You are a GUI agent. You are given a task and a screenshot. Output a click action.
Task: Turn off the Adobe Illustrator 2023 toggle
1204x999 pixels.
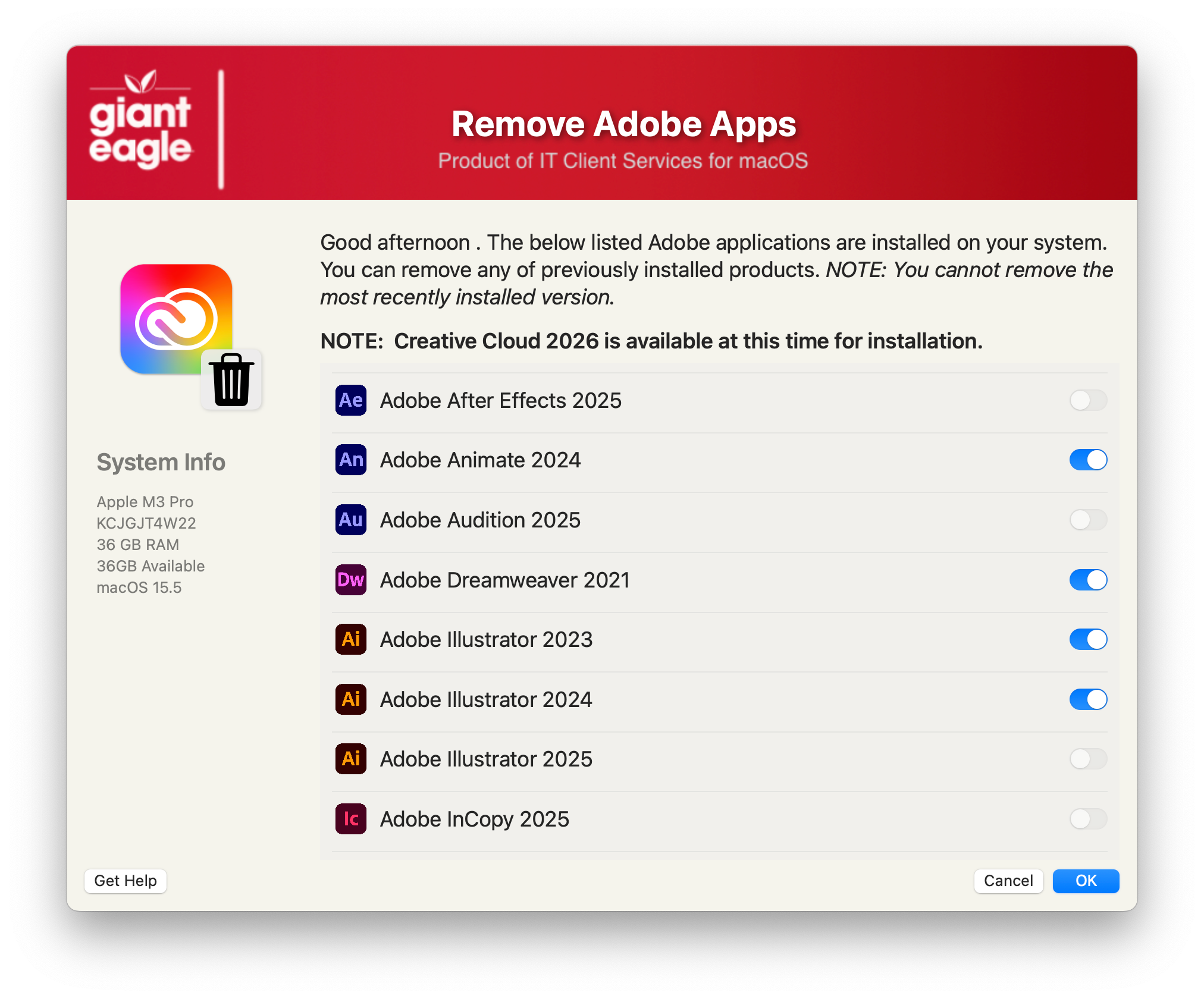point(1088,639)
